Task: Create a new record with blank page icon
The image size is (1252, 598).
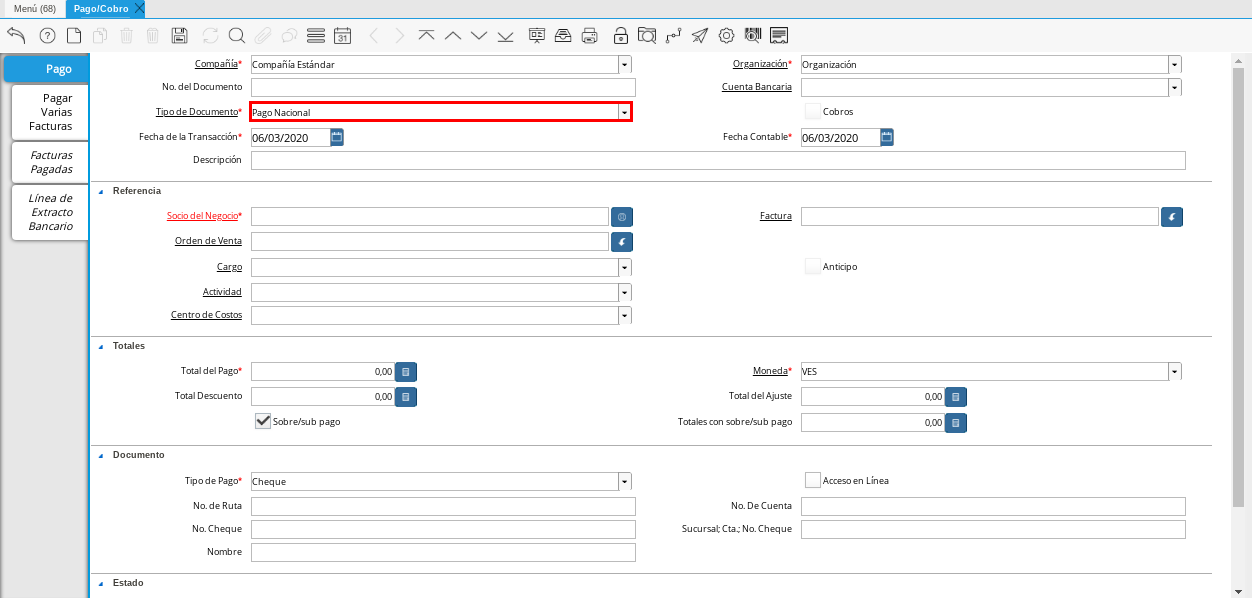Action: click(x=74, y=36)
